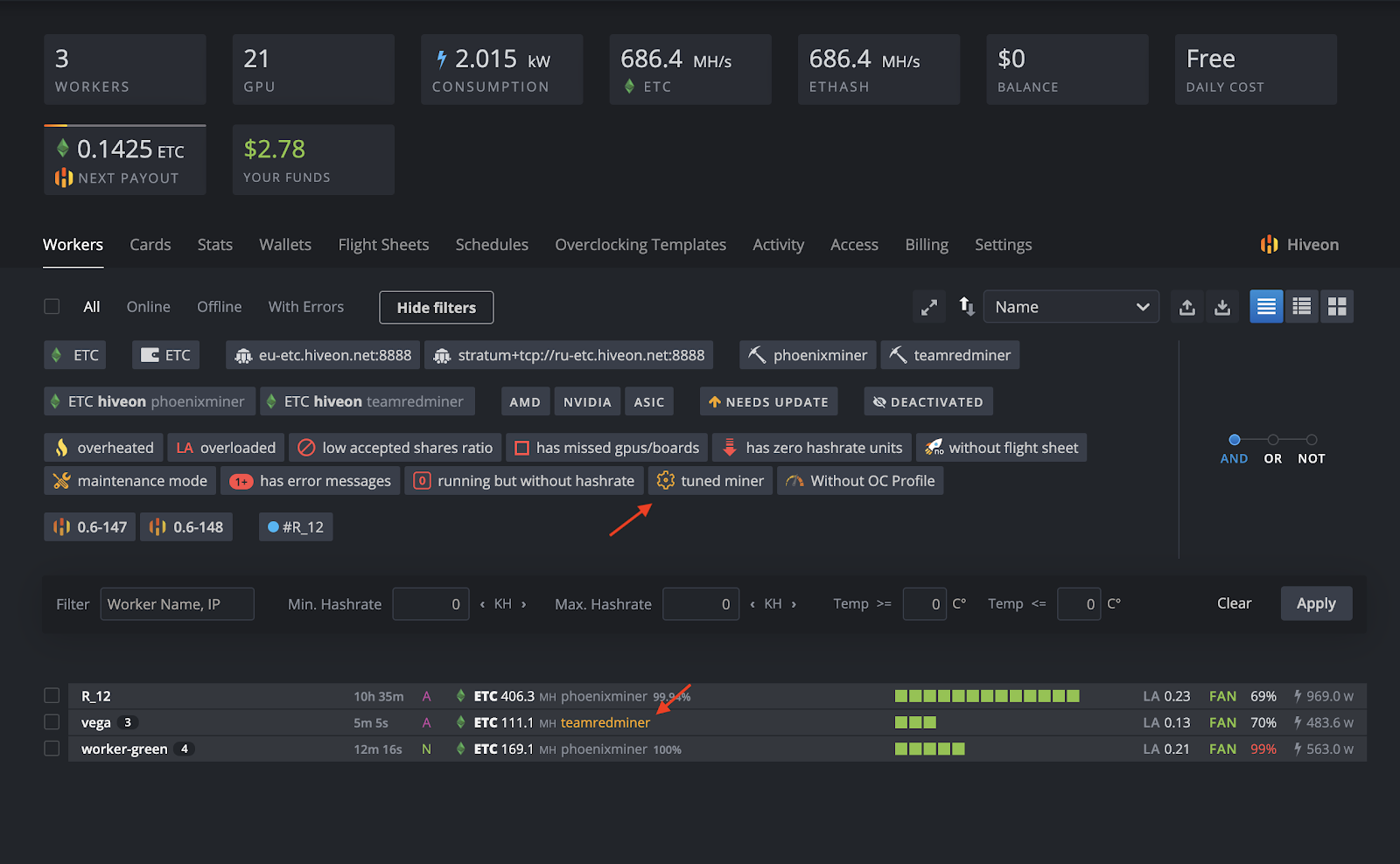Filter workers needing update
The width and height of the screenshot is (1400, 864).
769,401
